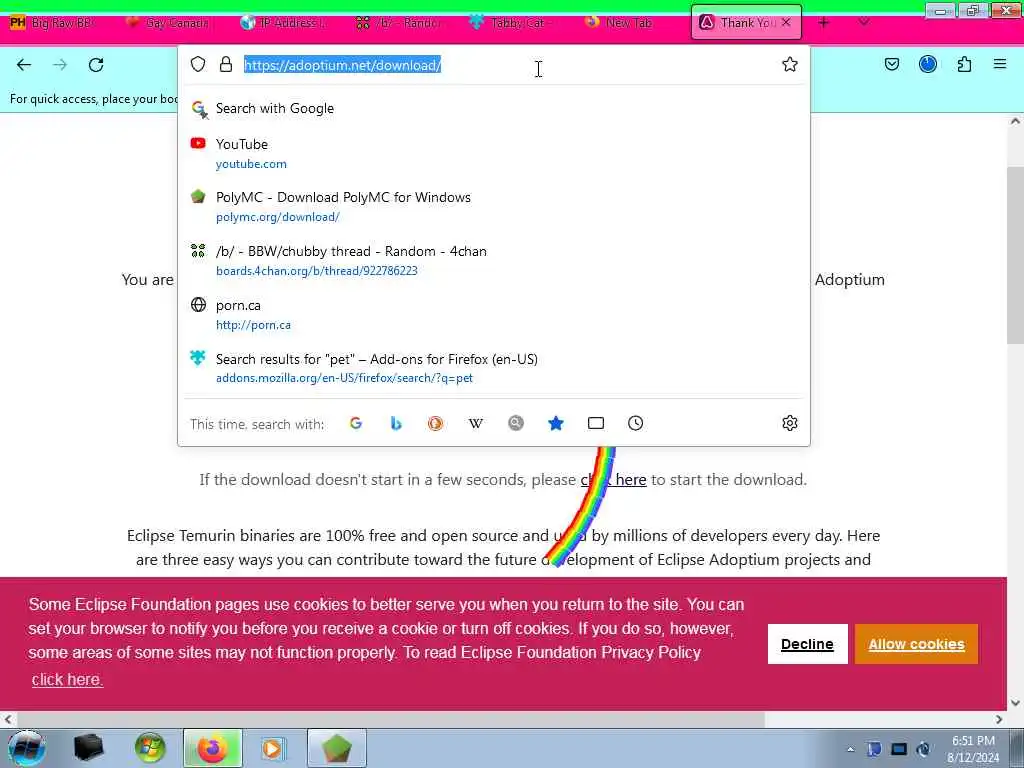
Task: Click the vertical page scrollbar thumb
Action: coord(1015,255)
